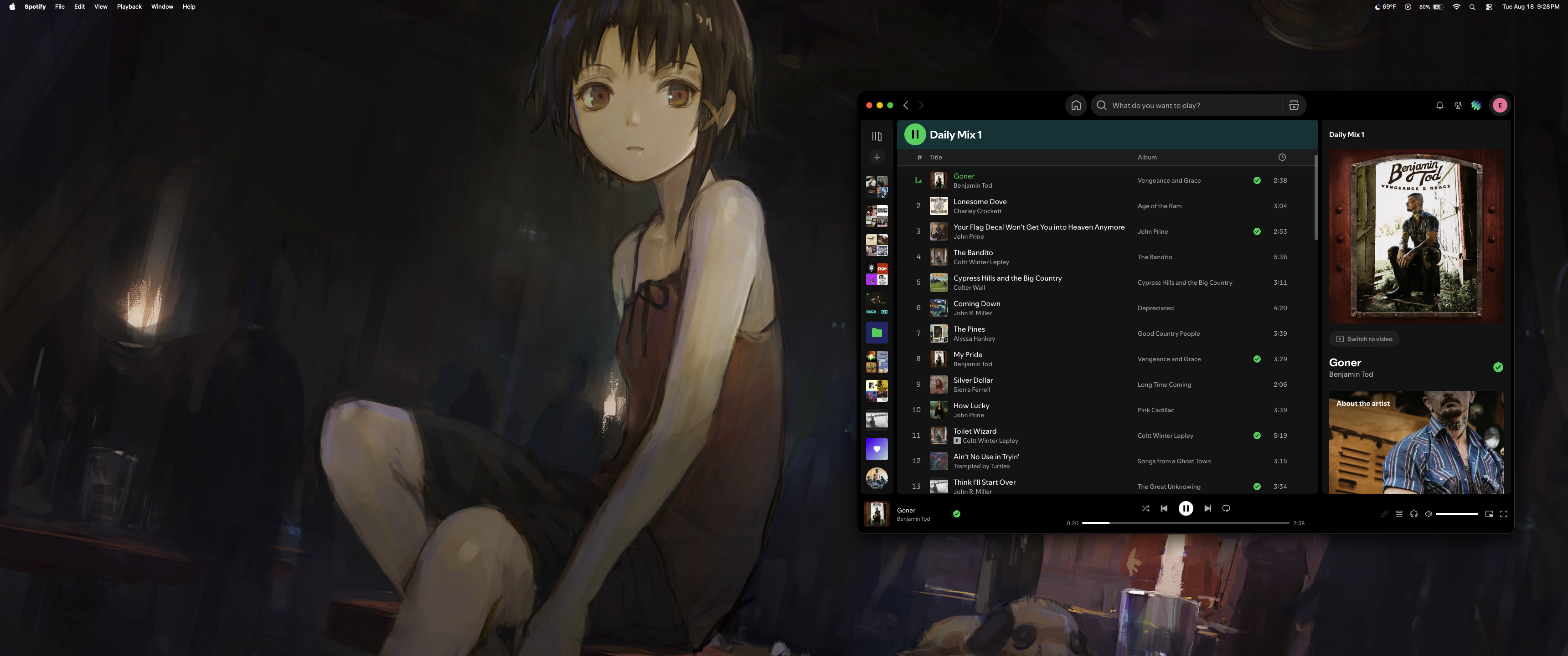Open Benjamin Tod link in Now Playing panel
The image size is (1568, 656).
pyautogui.click(x=1351, y=374)
